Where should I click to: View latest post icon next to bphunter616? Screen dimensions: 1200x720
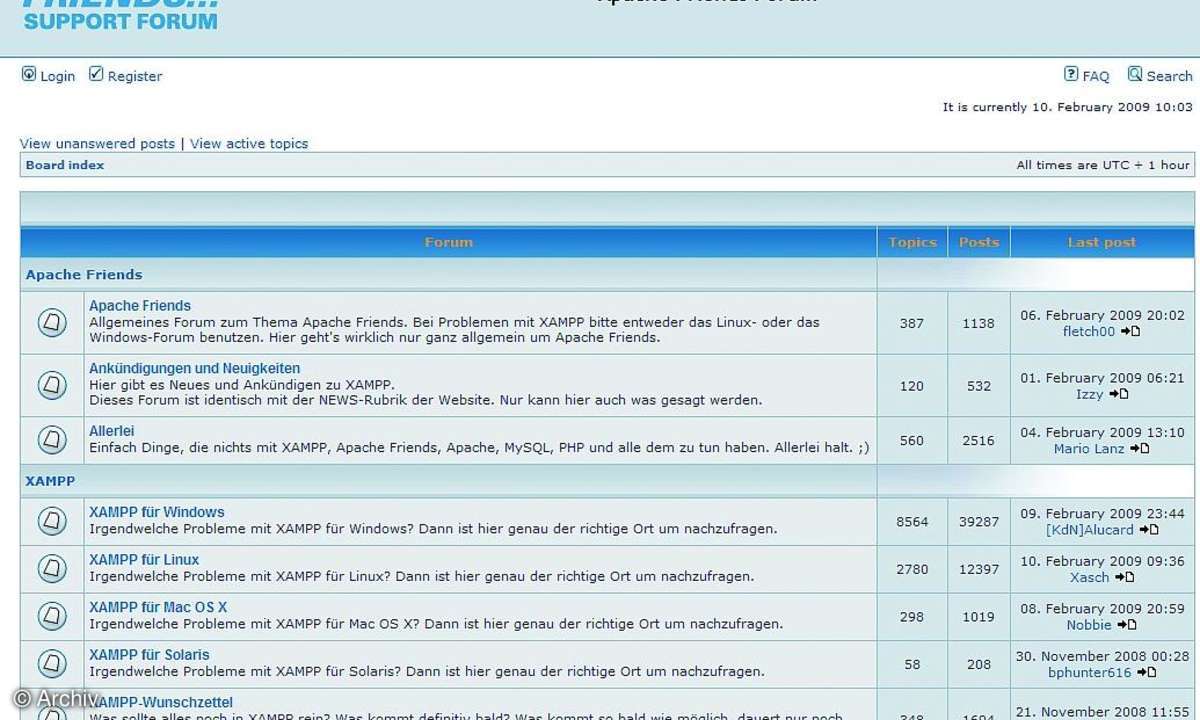click(x=1146, y=673)
